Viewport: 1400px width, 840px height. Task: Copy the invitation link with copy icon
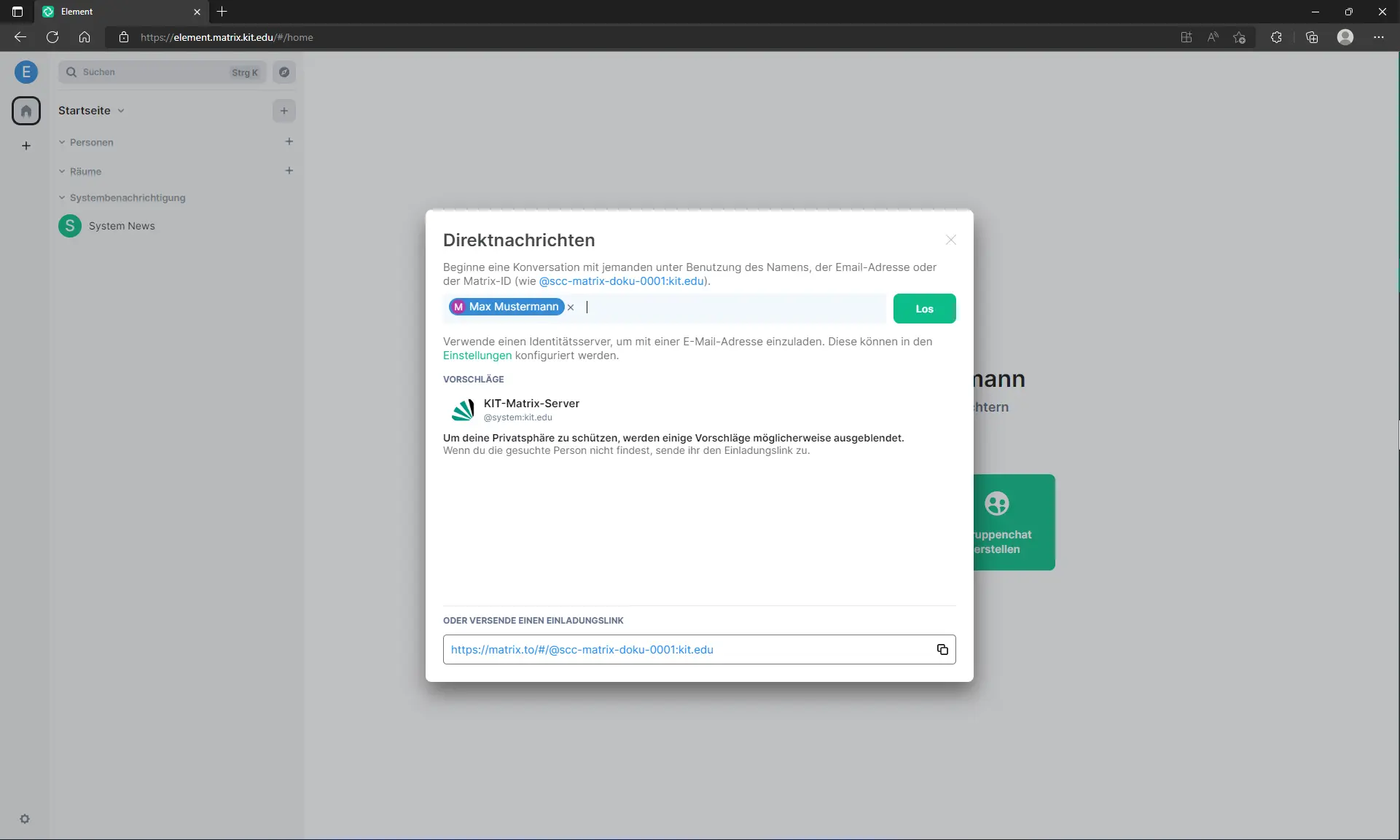[942, 649]
